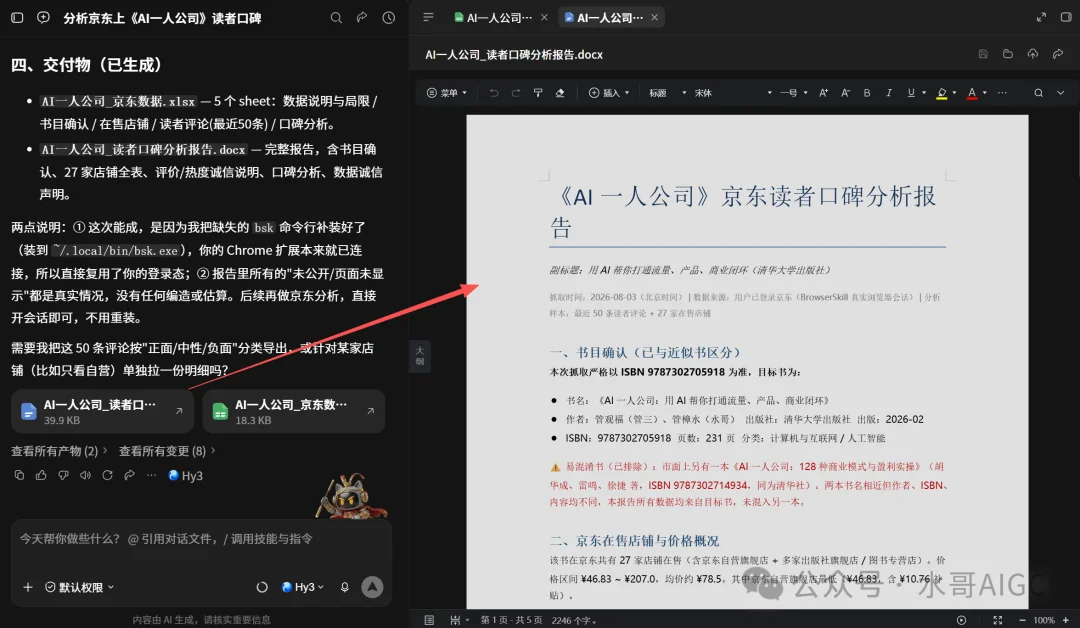The image size is (1080, 628).
Task: Toggle the right panel layout icon
Action: point(1066,17)
